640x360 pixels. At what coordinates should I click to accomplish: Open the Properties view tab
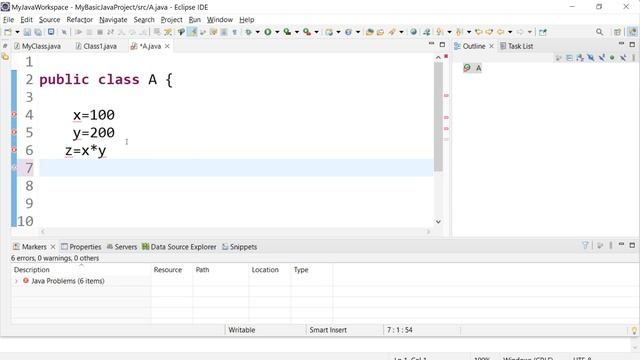(81, 247)
